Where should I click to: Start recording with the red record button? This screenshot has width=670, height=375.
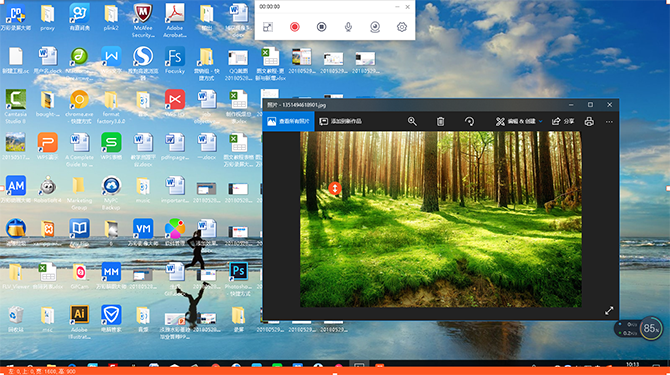click(294, 27)
